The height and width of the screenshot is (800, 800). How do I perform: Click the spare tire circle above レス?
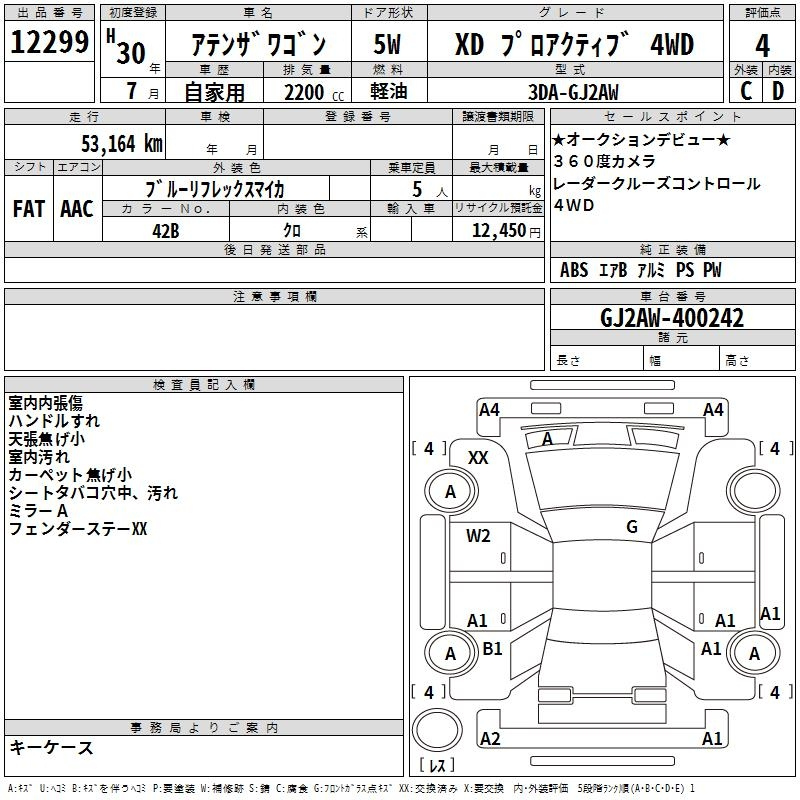(440, 732)
